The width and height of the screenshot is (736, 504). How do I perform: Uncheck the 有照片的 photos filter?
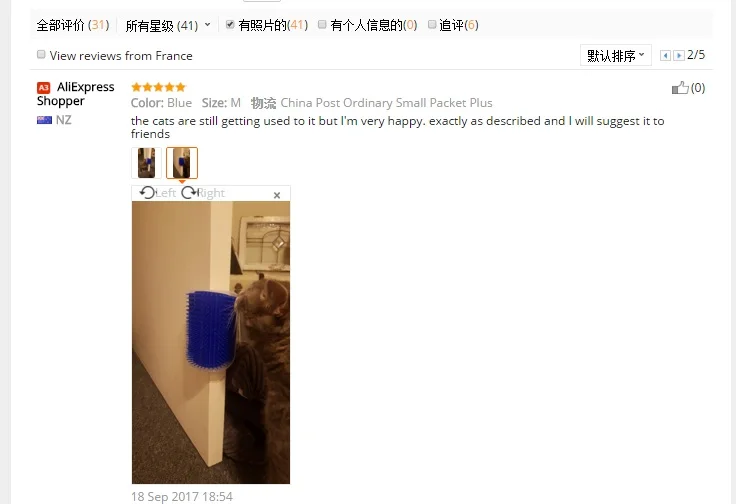click(x=230, y=24)
